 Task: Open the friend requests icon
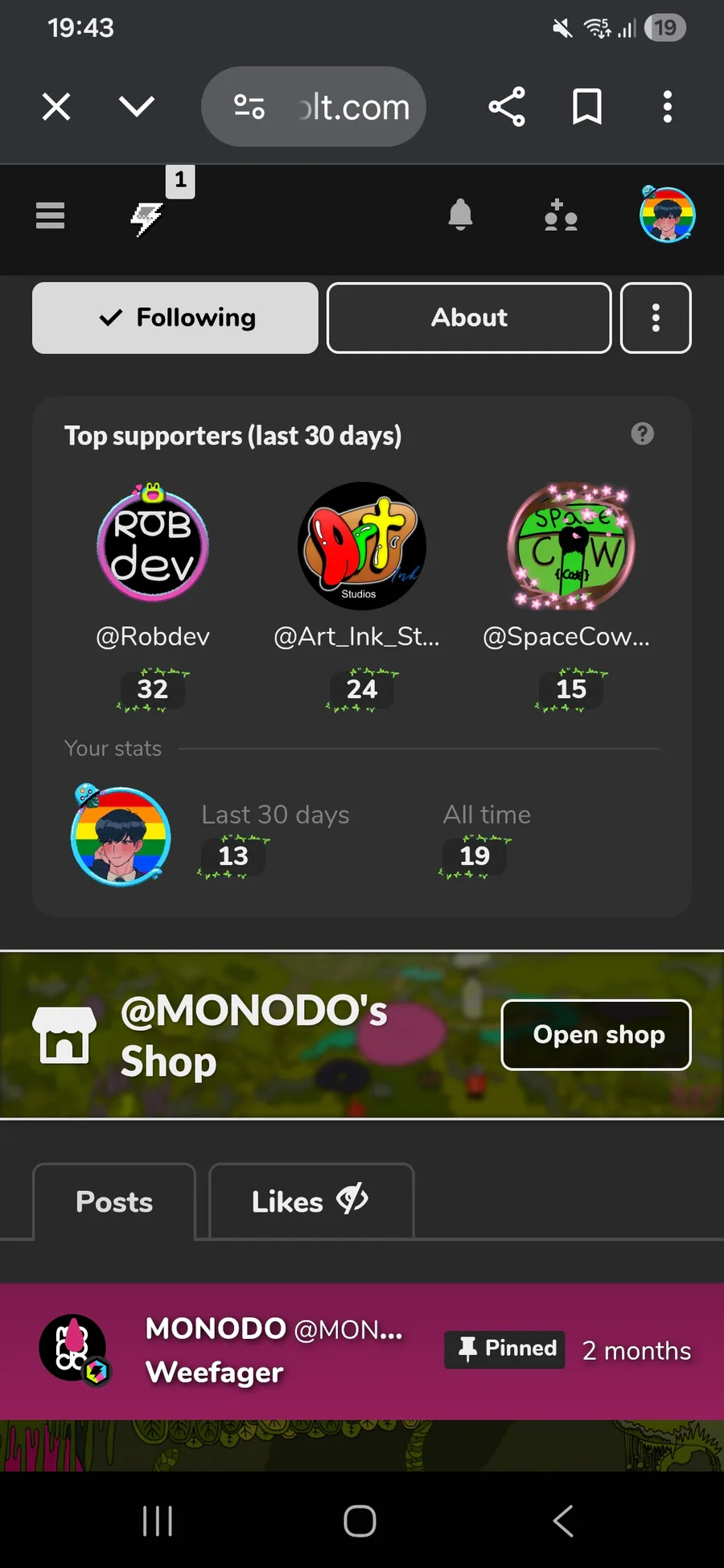561,215
